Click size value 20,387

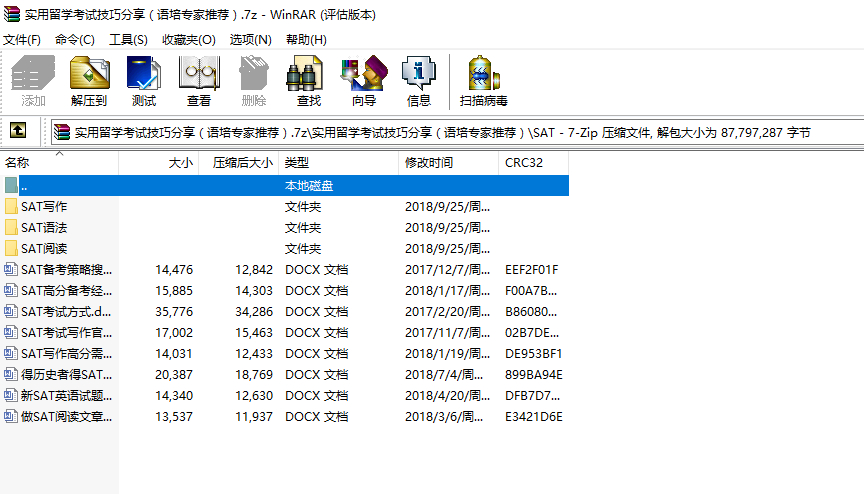pos(174,374)
